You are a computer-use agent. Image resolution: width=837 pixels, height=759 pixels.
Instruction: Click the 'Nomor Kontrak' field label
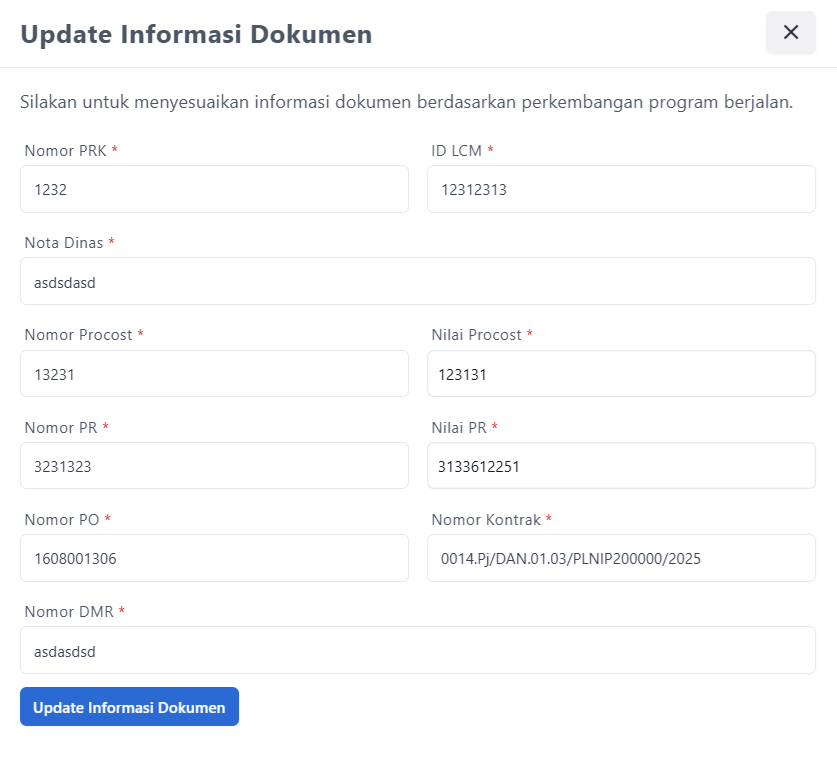pyautogui.click(x=486, y=520)
